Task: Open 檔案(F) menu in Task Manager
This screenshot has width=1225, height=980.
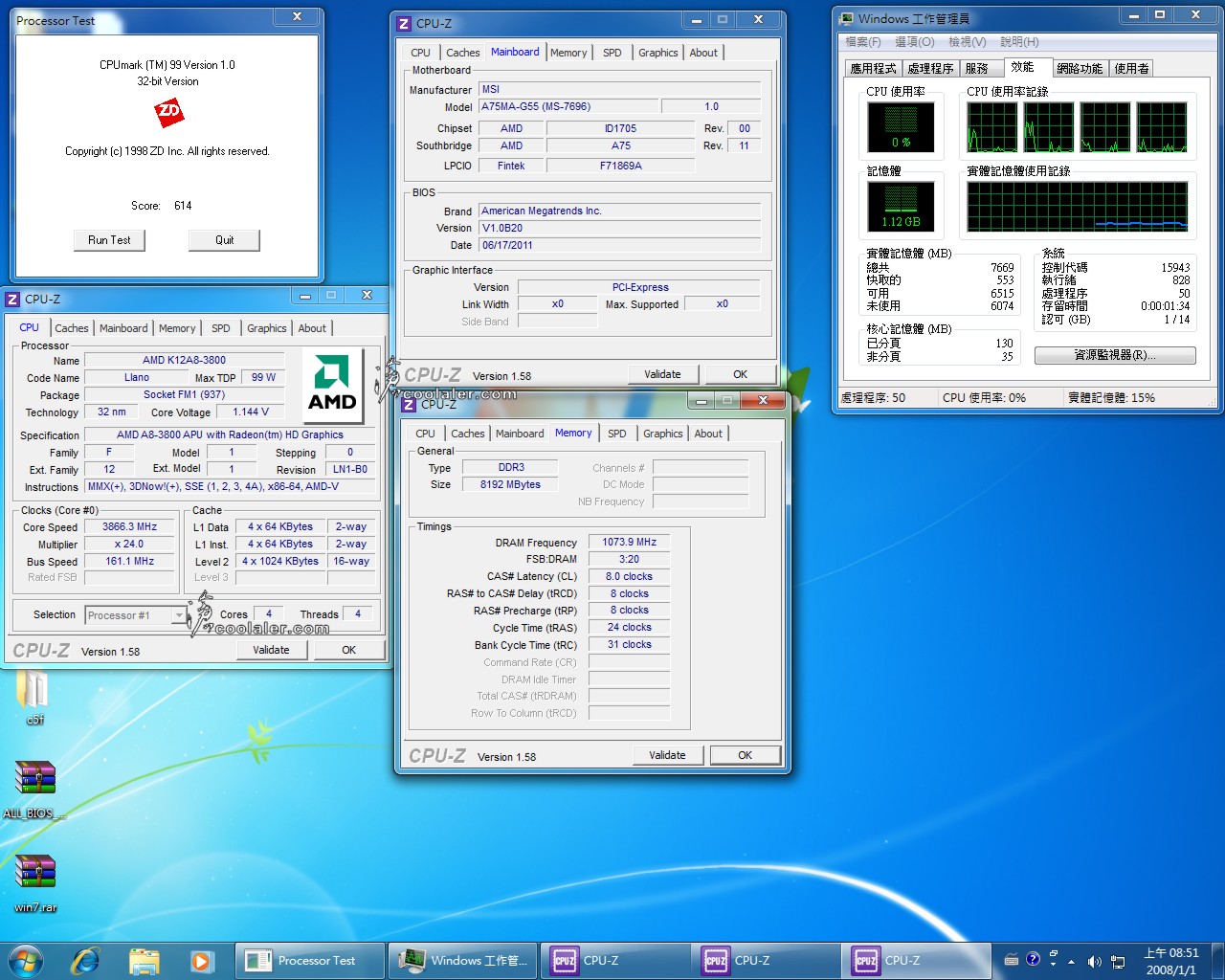Action: (x=863, y=42)
